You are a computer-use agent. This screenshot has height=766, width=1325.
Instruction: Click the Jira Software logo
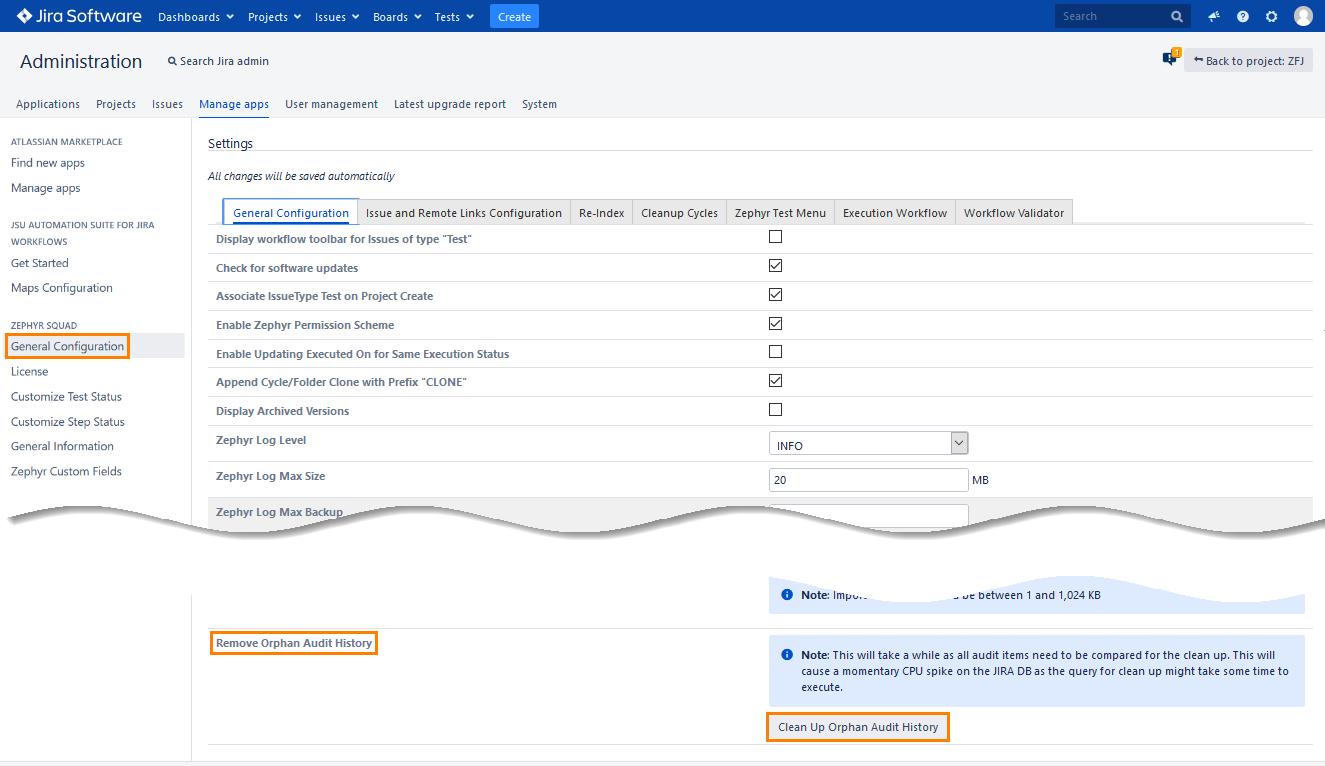point(79,16)
